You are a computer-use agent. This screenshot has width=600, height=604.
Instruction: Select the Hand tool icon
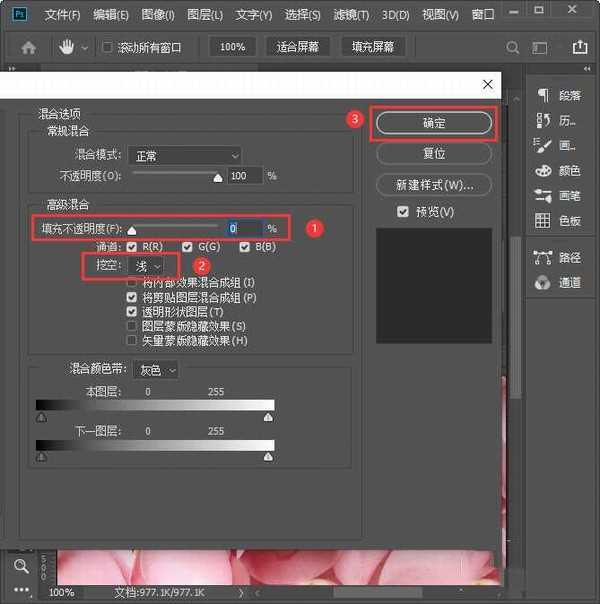tap(67, 47)
